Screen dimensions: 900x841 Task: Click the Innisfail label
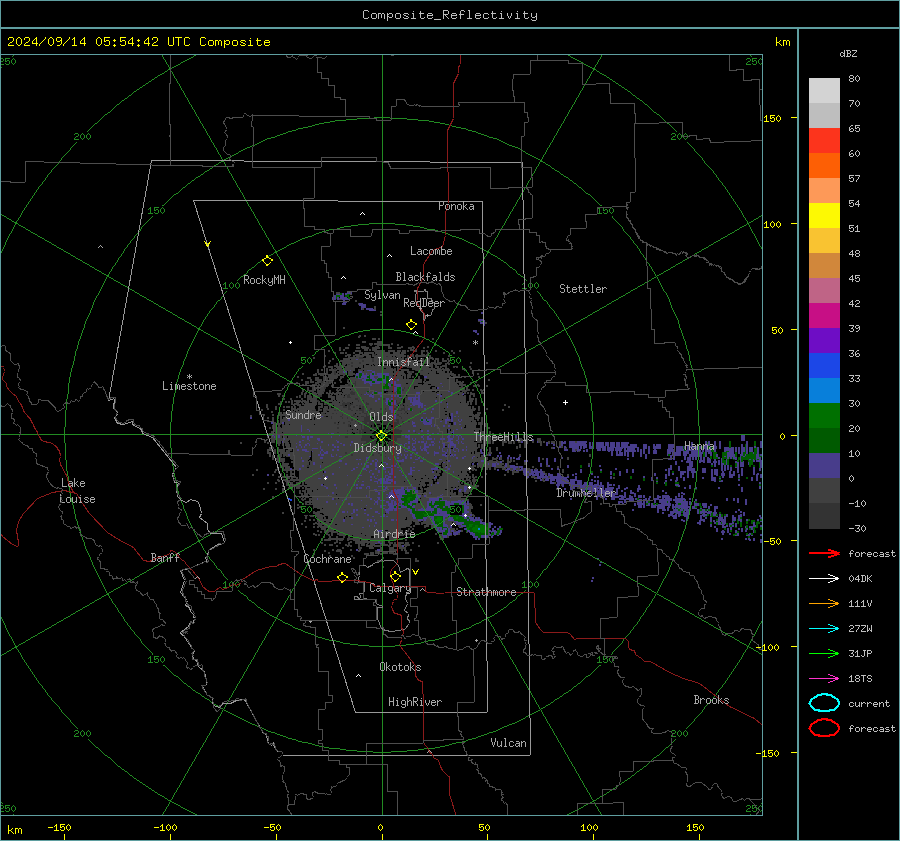click(x=403, y=362)
